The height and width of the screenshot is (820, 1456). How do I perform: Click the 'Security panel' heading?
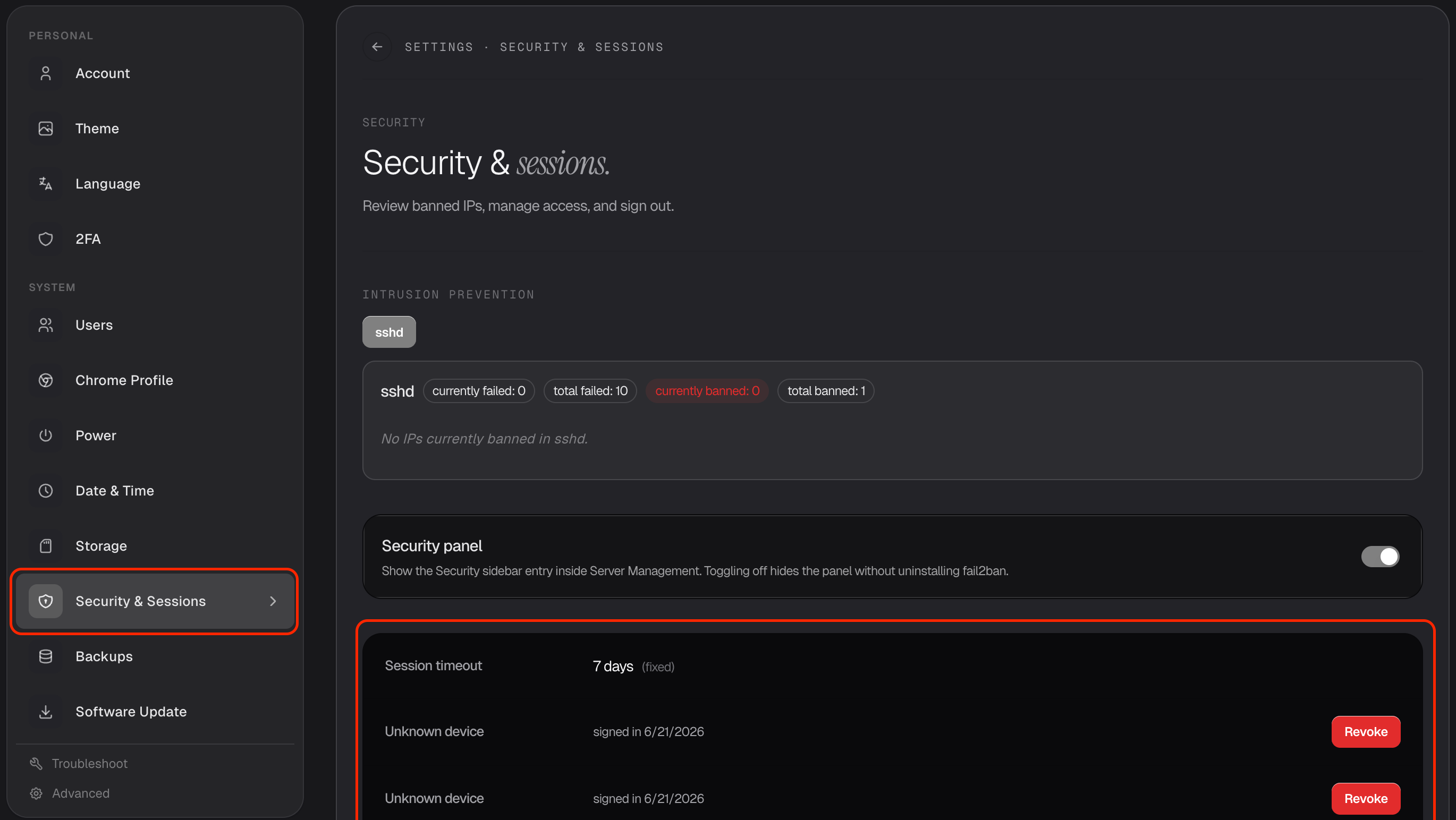click(432, 546)
